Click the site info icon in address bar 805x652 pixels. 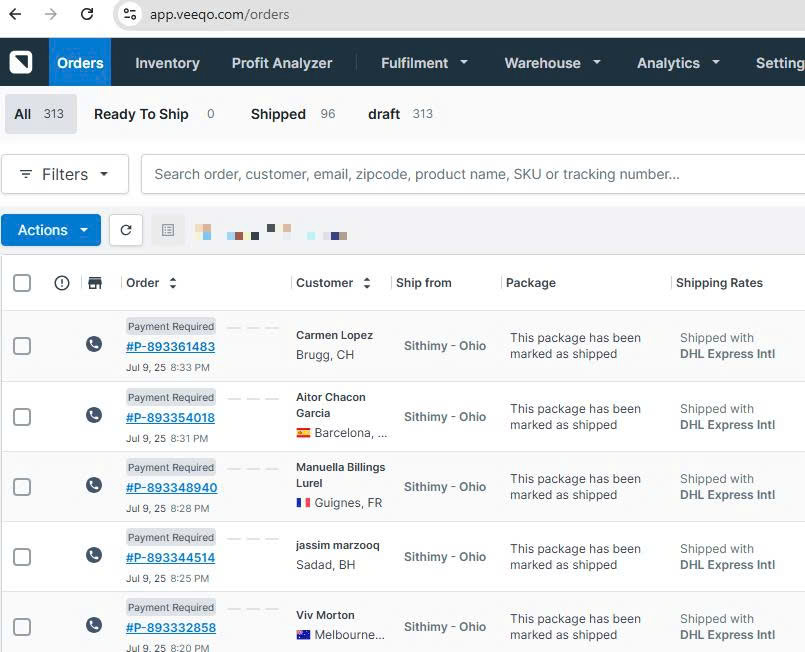[128, 14]
